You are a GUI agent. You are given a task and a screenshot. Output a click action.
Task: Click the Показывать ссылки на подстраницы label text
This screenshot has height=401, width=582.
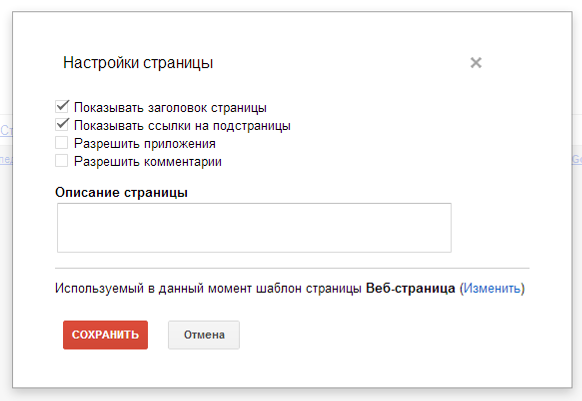(x=182, y=125)
